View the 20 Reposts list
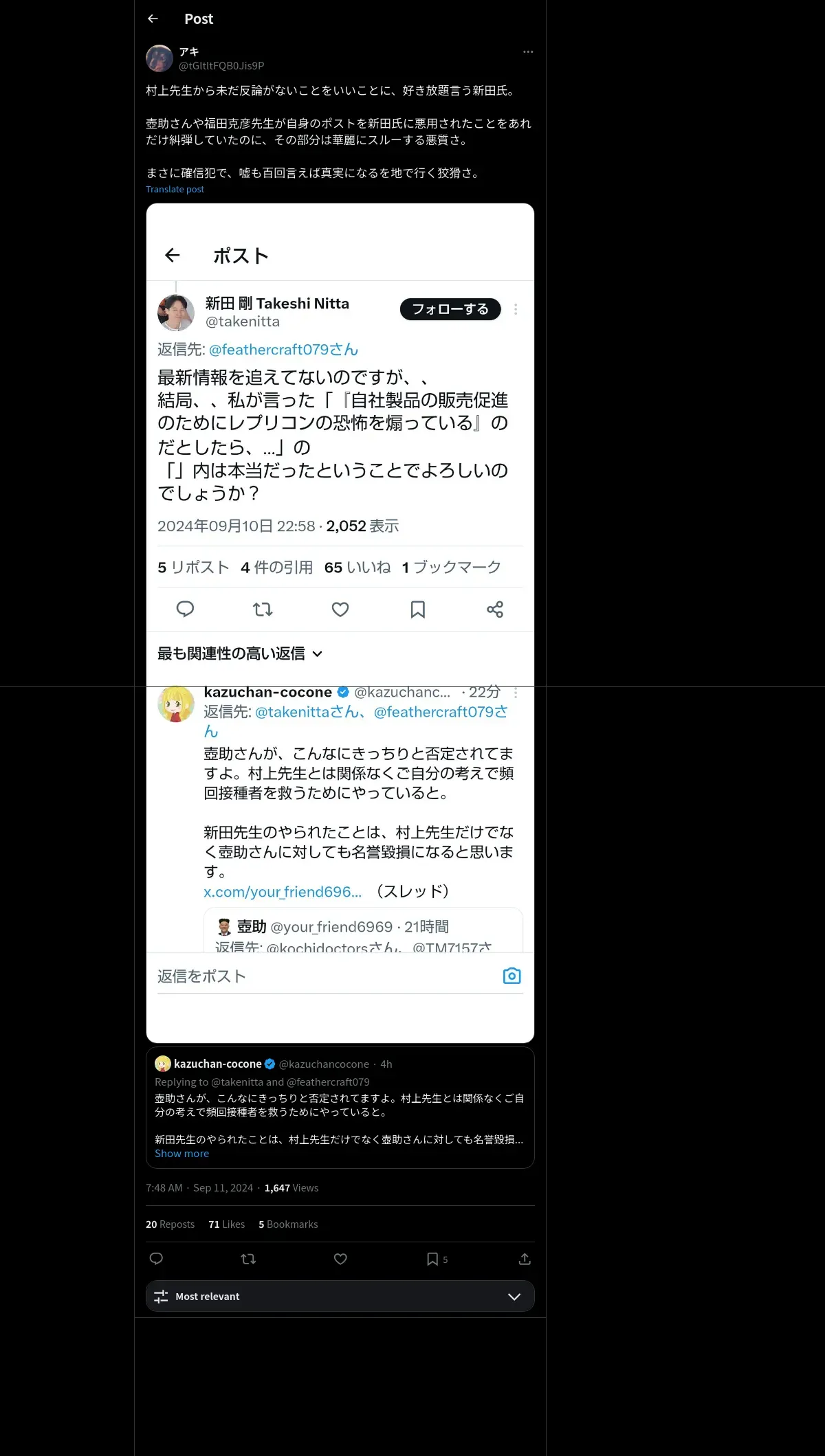 pyautogui.click(x=170, y=1224)
